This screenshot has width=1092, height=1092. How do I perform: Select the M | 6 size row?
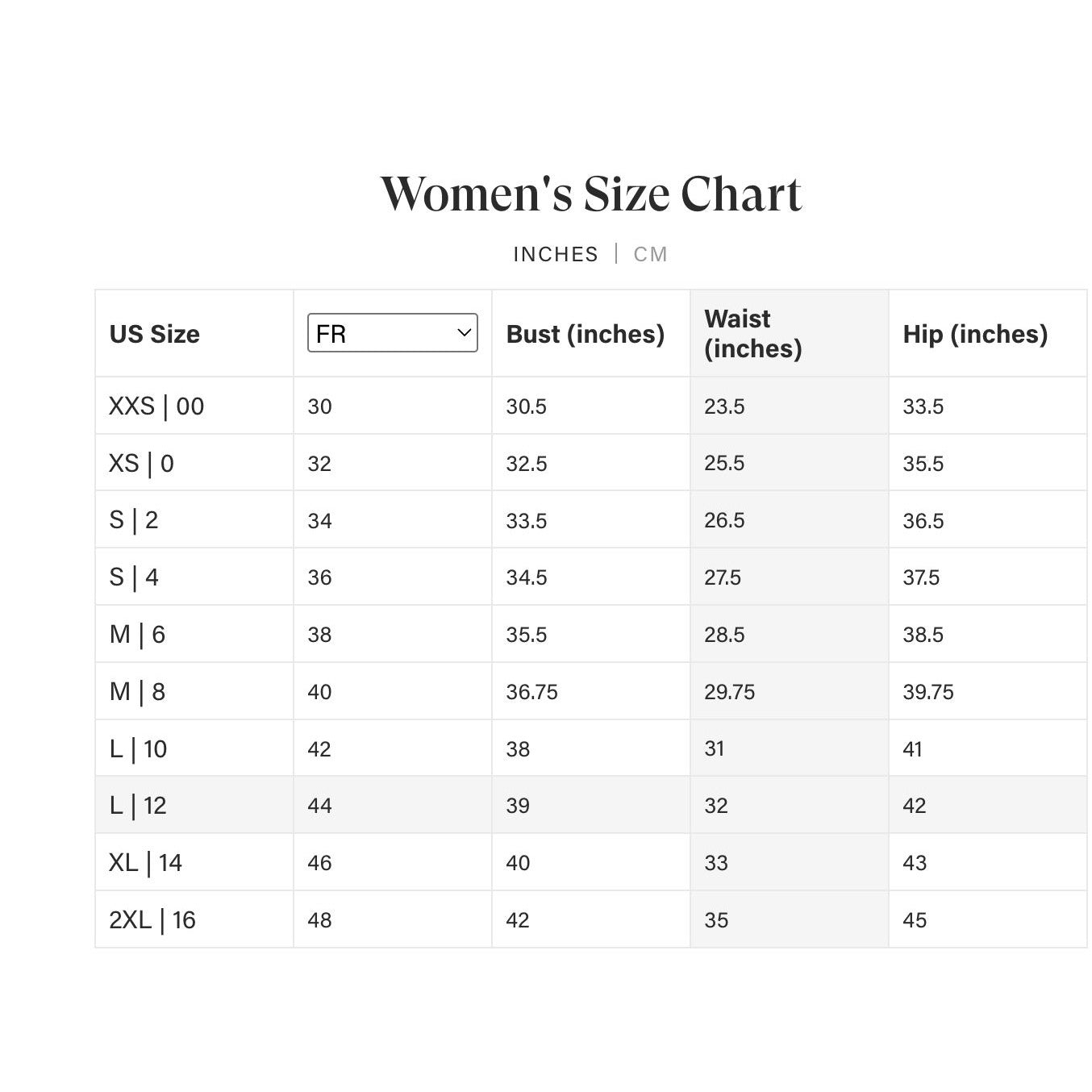591,635
